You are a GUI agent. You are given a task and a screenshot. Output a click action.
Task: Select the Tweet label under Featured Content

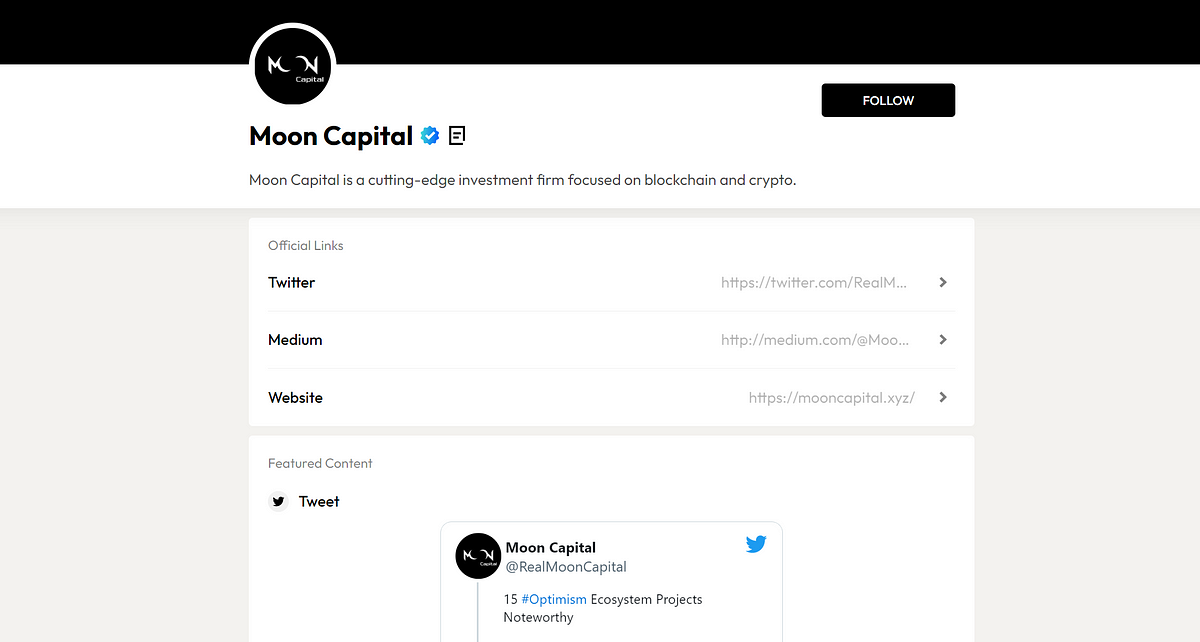coord(319,502)
